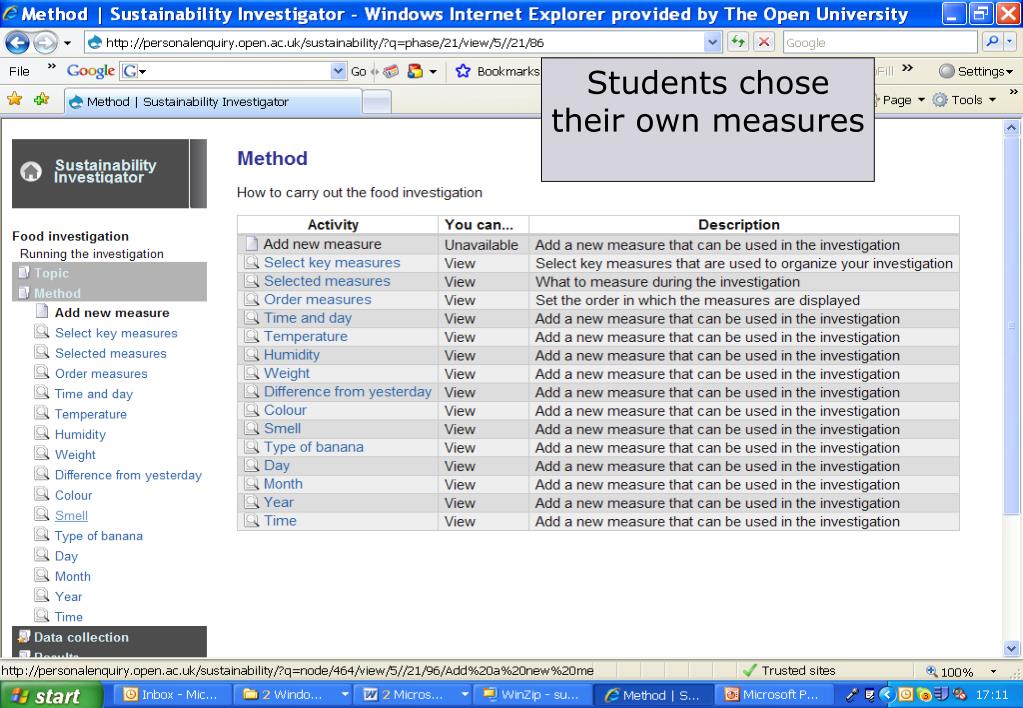Select the 'Method | Sustainability Investigator' tab
Viewport: 1023px width, 708px height.
tap(213, 102)
